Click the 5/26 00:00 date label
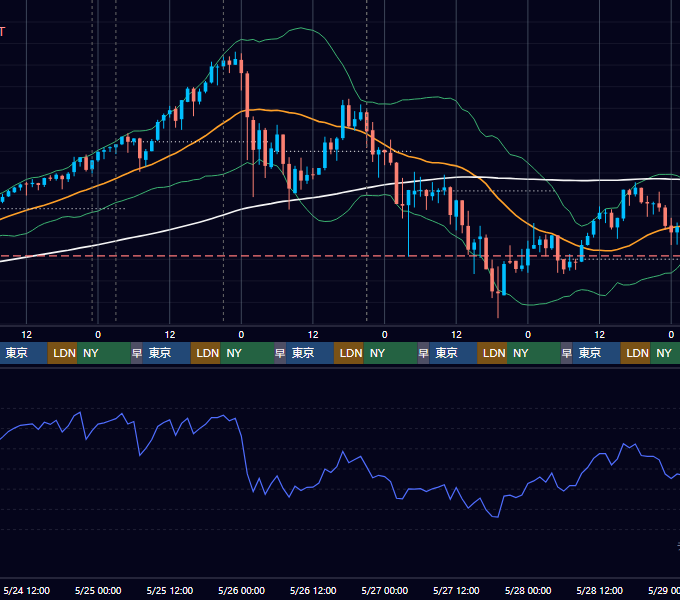This screenshot has width=680, height=600. point(241,590)
